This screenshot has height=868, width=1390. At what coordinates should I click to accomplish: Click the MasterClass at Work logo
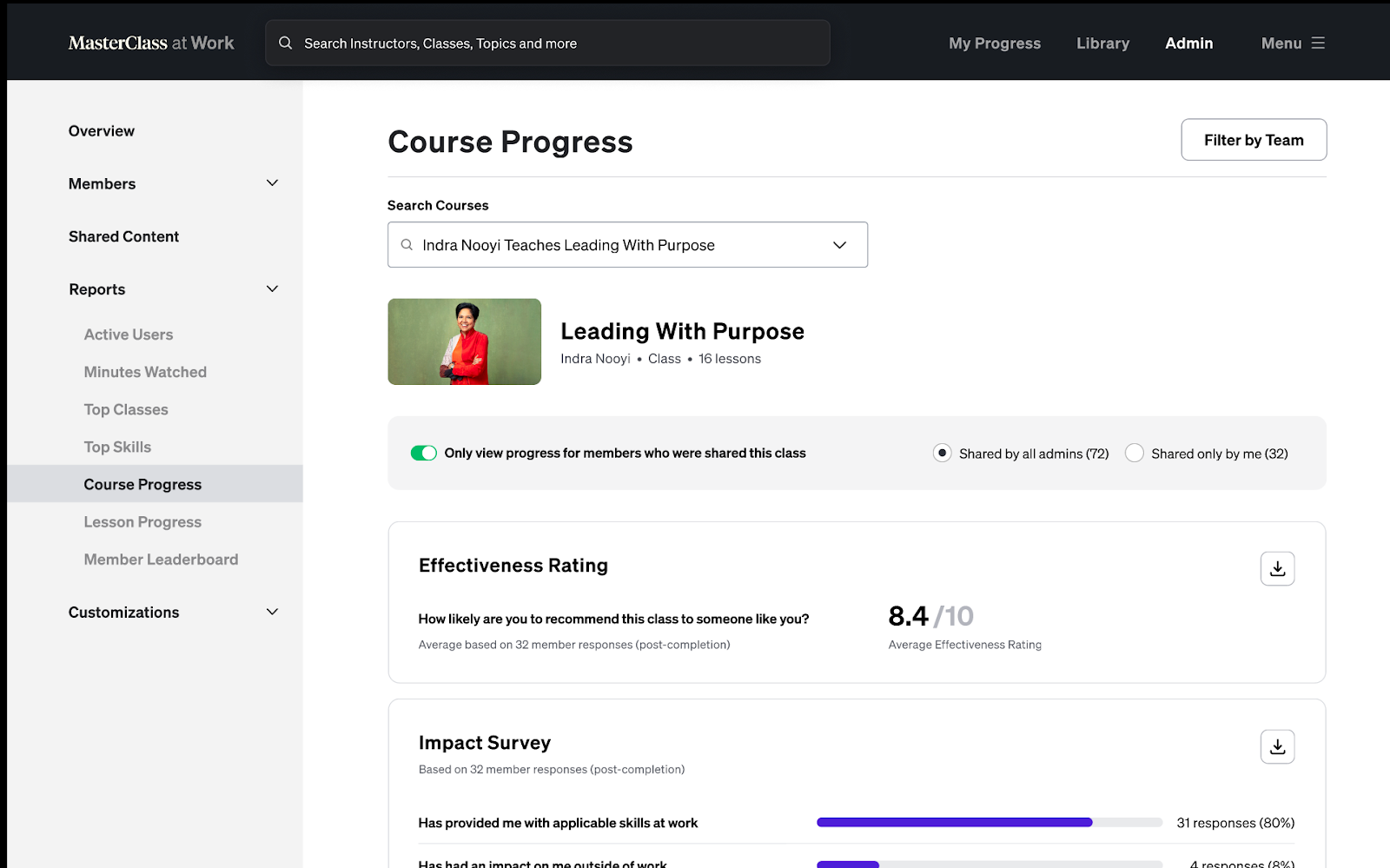point(151,43)
